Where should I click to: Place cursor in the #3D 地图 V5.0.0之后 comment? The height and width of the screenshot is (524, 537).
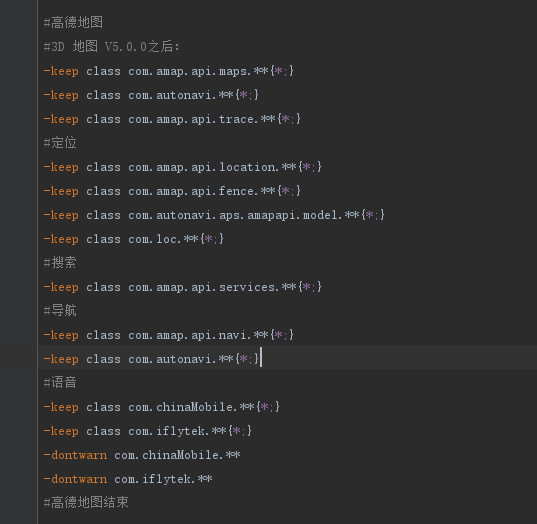click(111, 47)
